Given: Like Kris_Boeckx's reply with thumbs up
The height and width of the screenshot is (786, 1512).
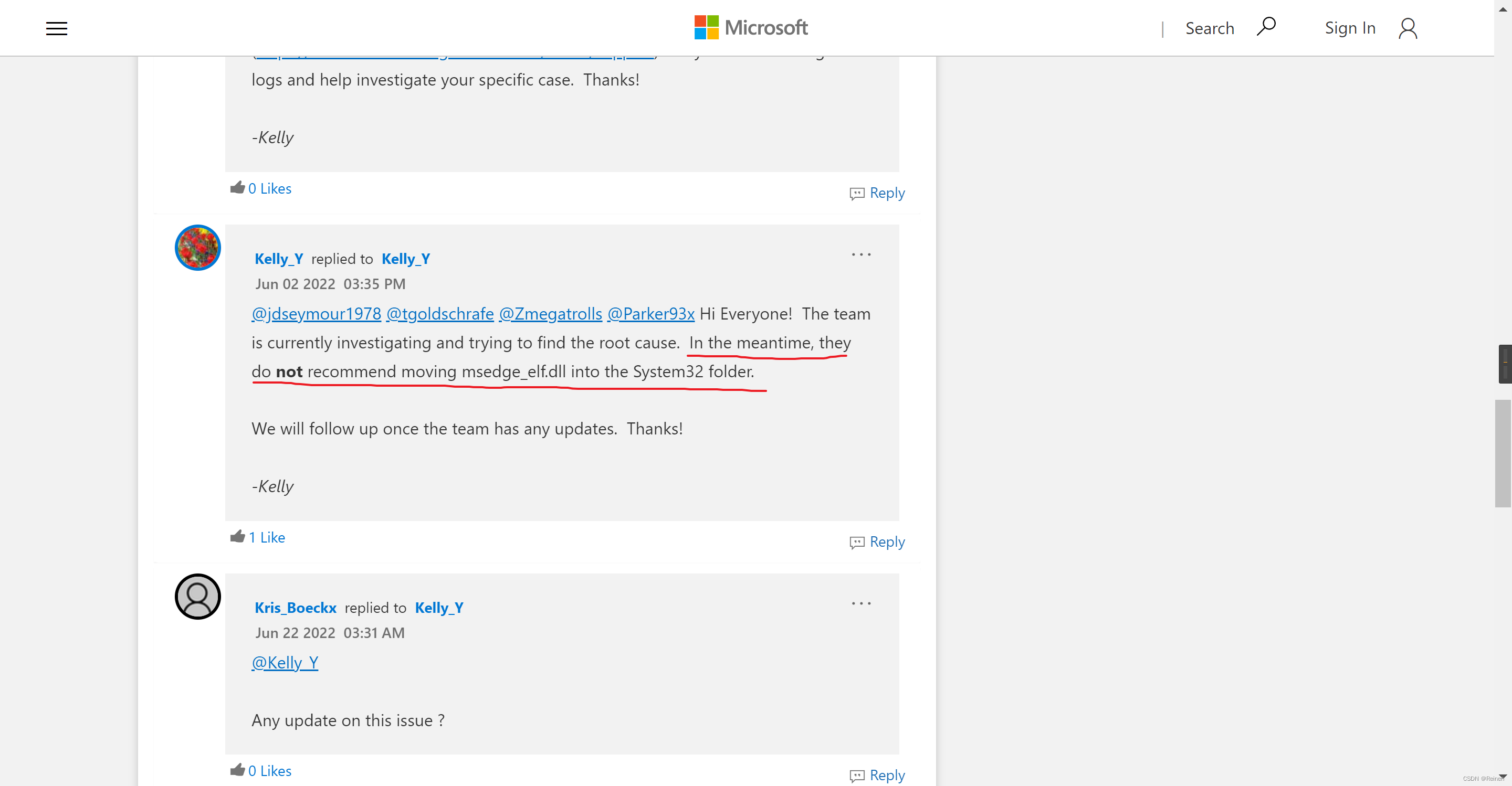Looking at the screenshot, I should tap(237, 770).
